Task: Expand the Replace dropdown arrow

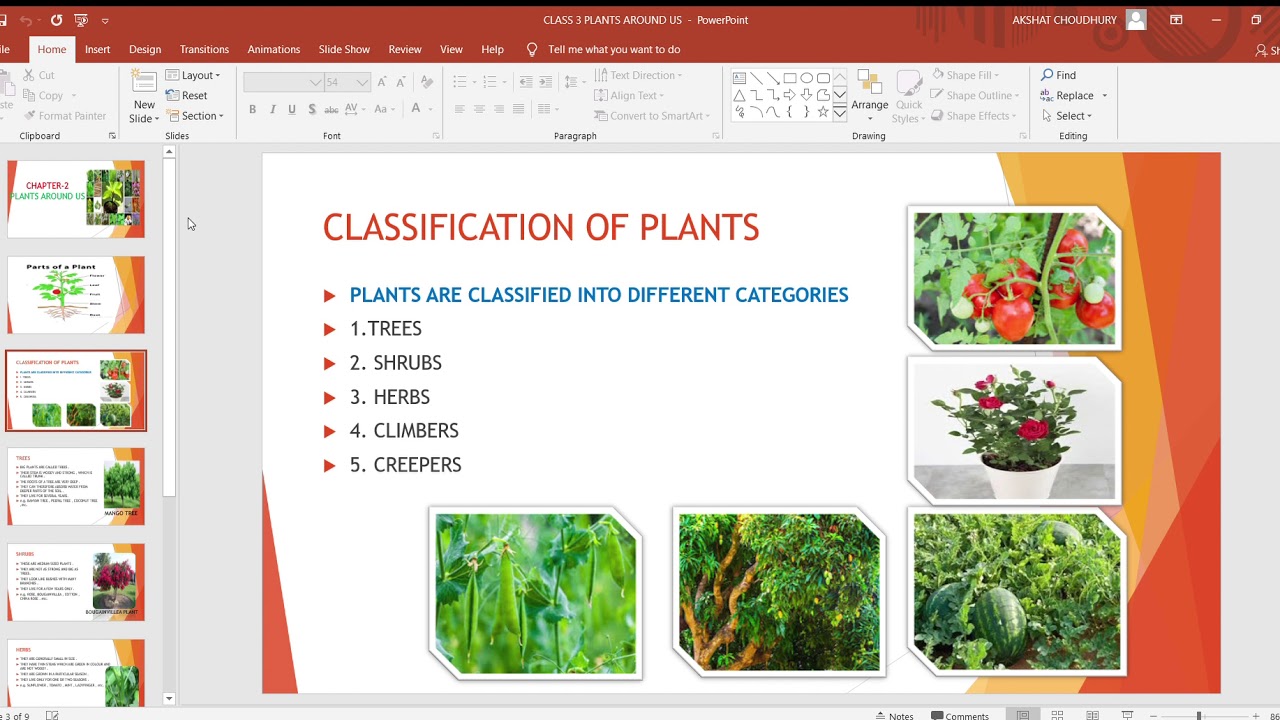Action: tap(1105, 95)
